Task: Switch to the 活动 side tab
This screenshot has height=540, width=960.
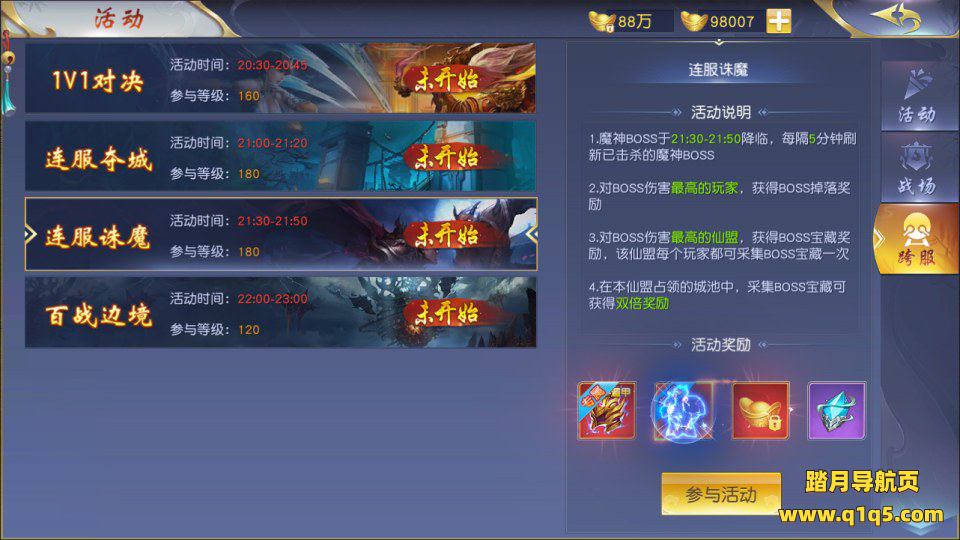Action: [917, 96]
